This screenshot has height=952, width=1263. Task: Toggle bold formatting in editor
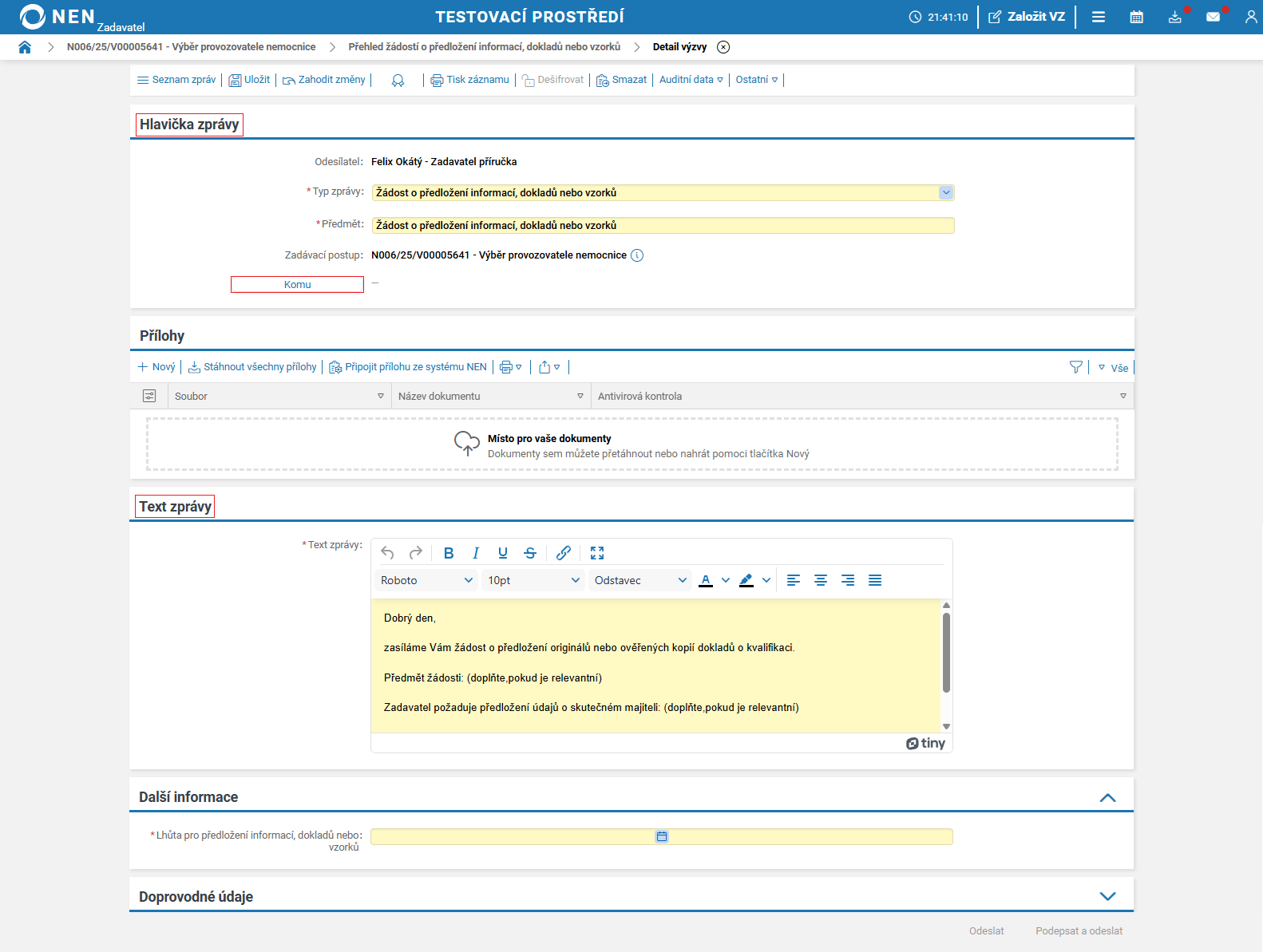tap(449, 553)
